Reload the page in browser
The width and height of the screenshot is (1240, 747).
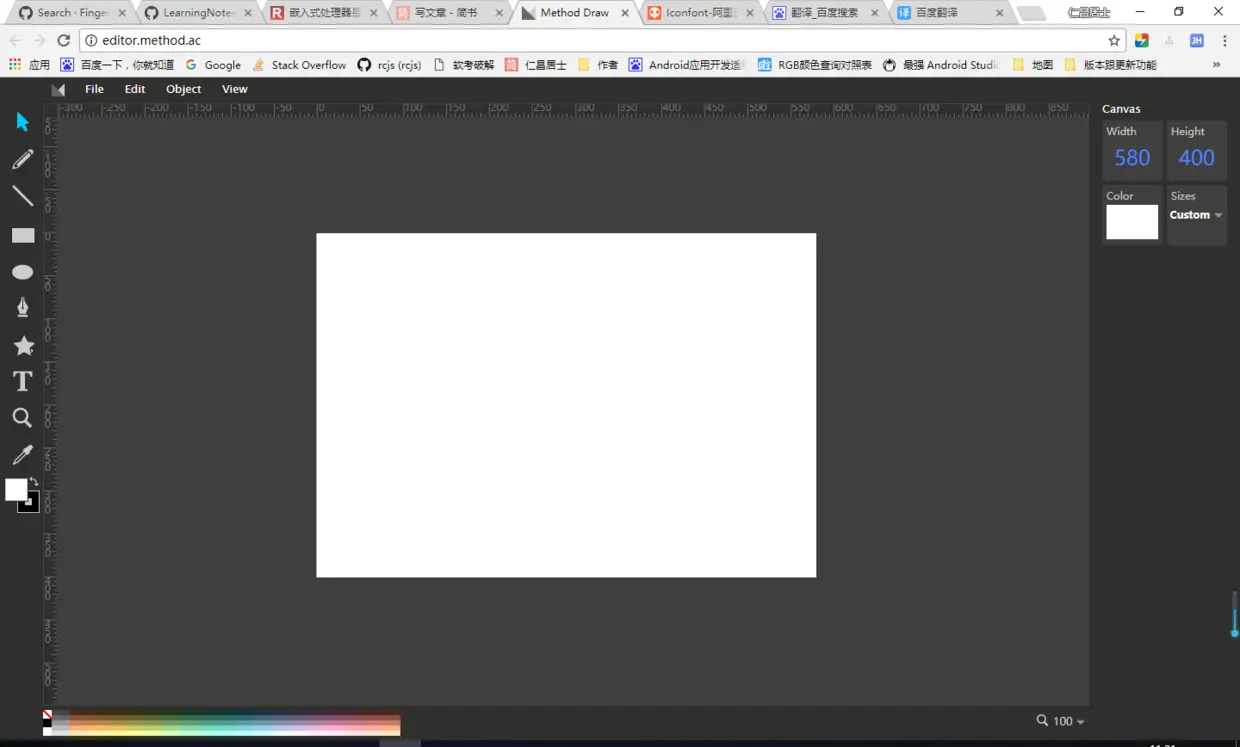coord(64,41)
